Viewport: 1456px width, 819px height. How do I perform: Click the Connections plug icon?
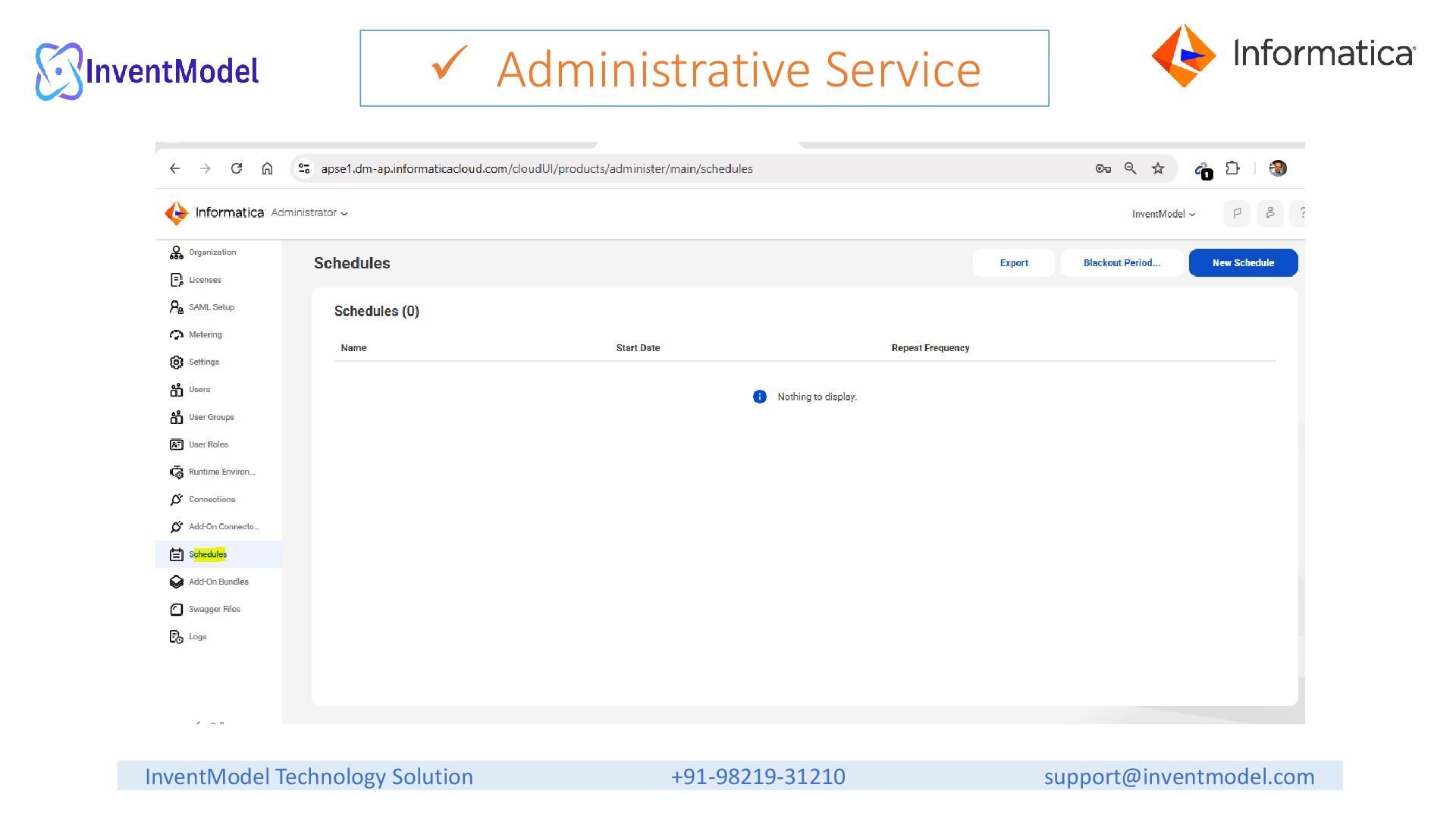(177, 499)
